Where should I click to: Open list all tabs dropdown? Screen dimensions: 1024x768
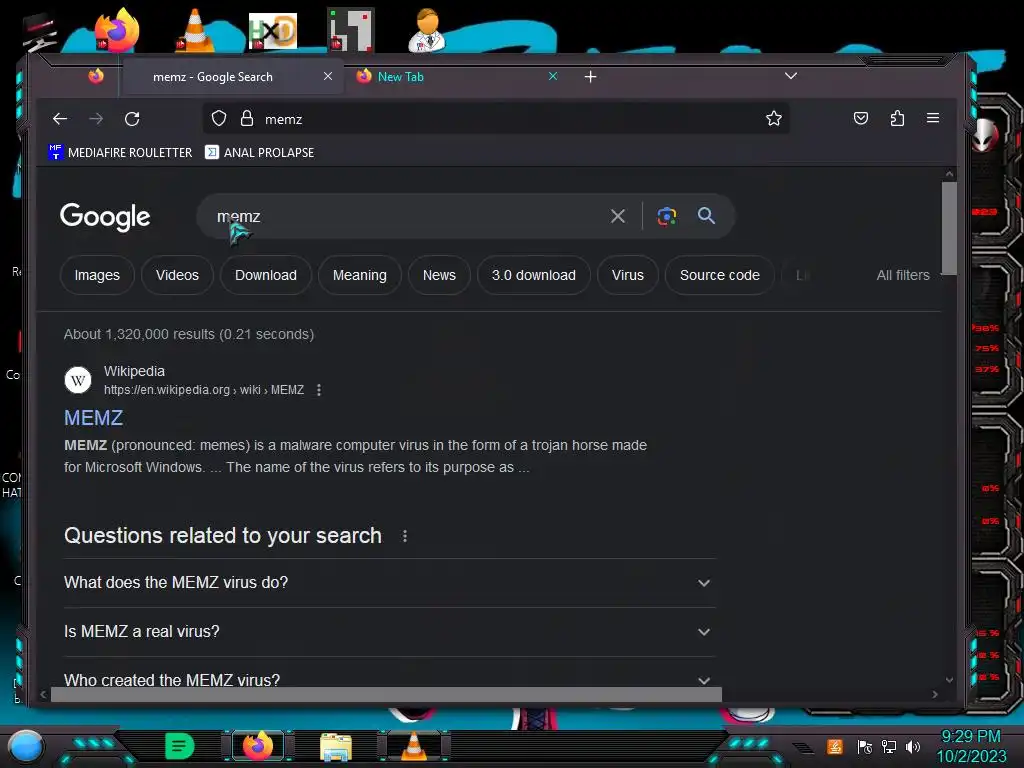click(791, 76)
